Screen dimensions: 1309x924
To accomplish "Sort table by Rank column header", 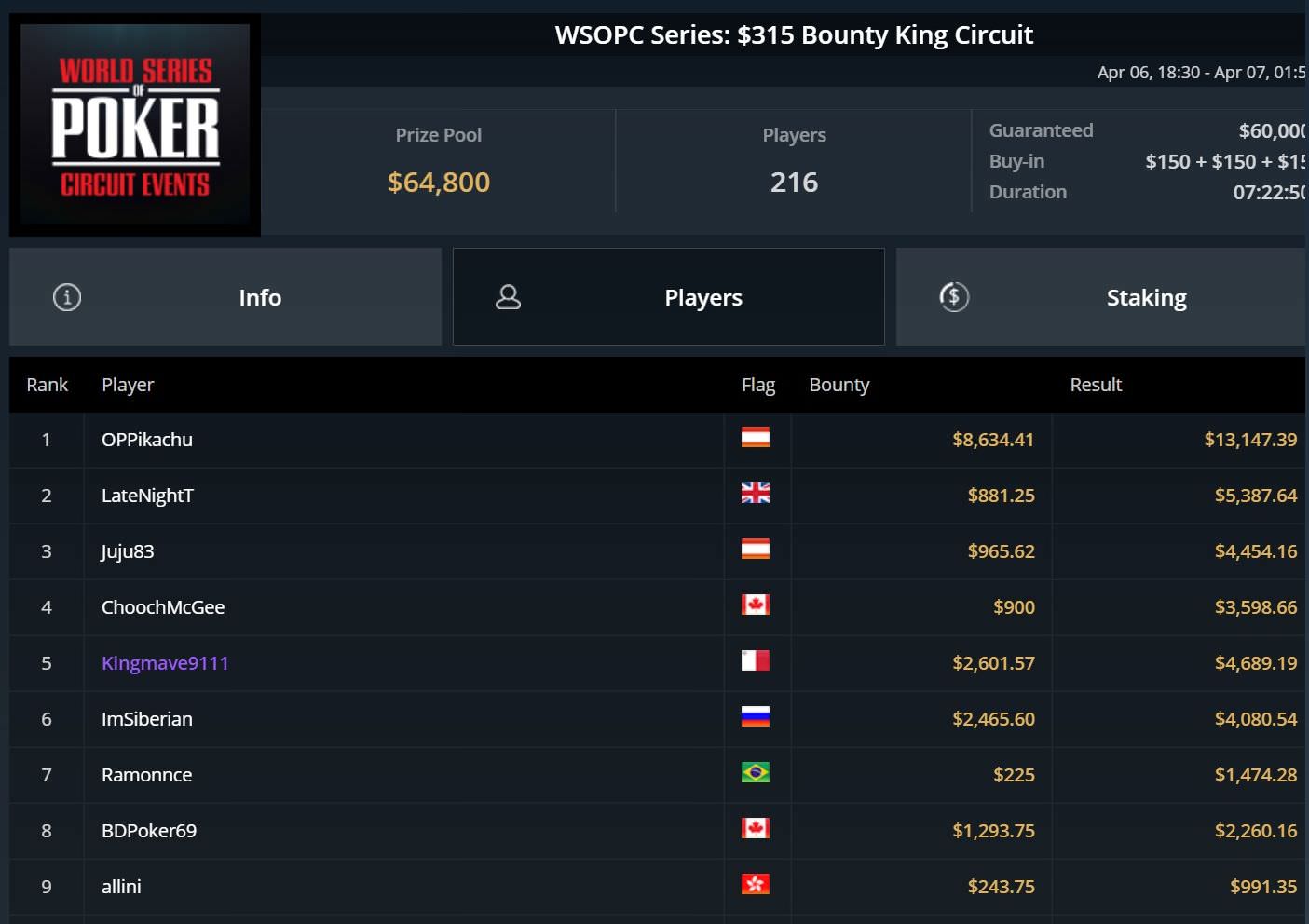I will point(47,385).
